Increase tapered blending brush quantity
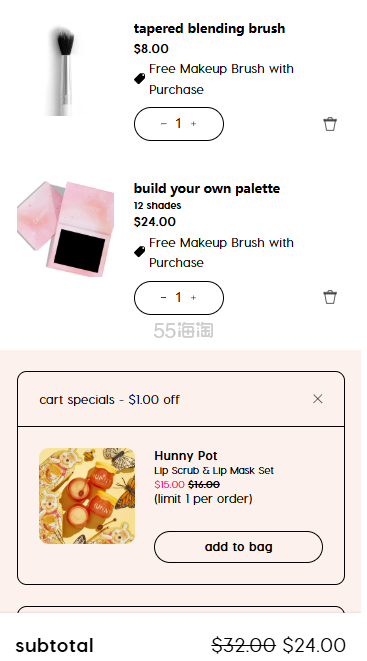367x661 pixels. click(x=193, y=124)
